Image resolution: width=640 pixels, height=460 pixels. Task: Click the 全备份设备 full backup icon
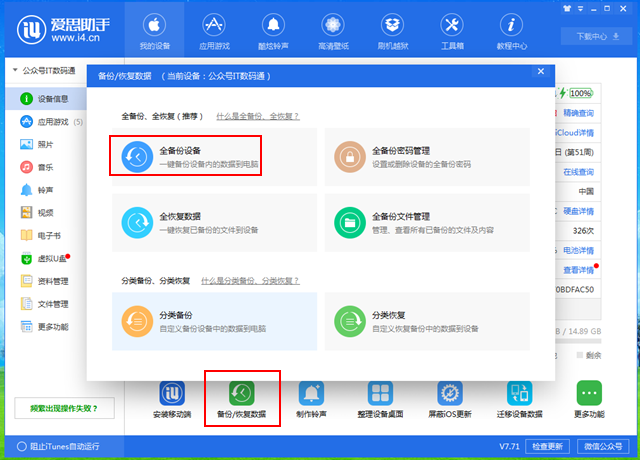point(134,156)
